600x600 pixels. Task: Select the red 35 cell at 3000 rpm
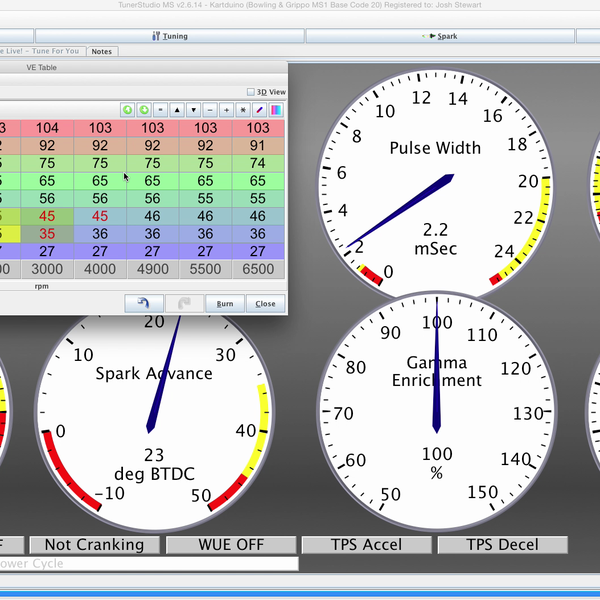tap(48, 234)
